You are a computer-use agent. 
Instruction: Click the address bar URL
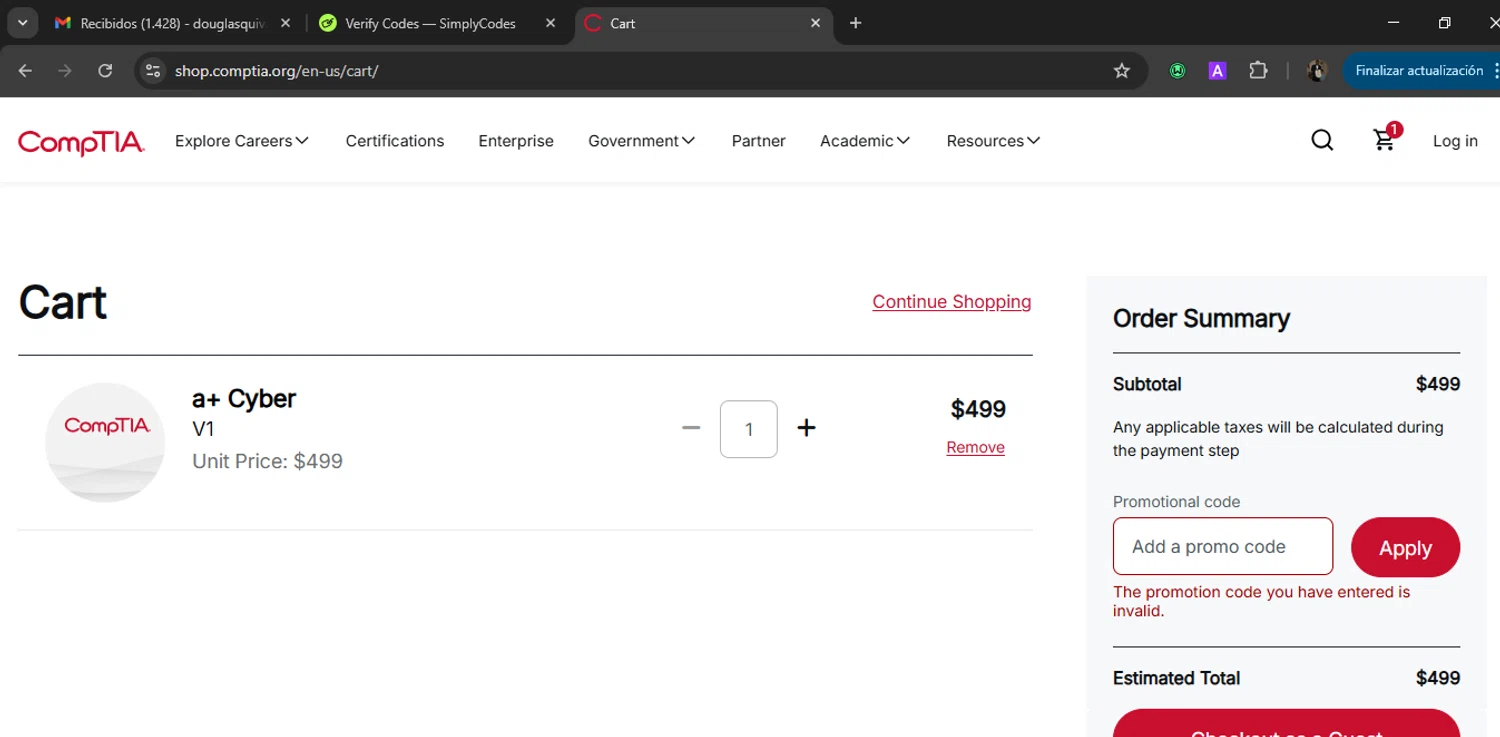276,71
